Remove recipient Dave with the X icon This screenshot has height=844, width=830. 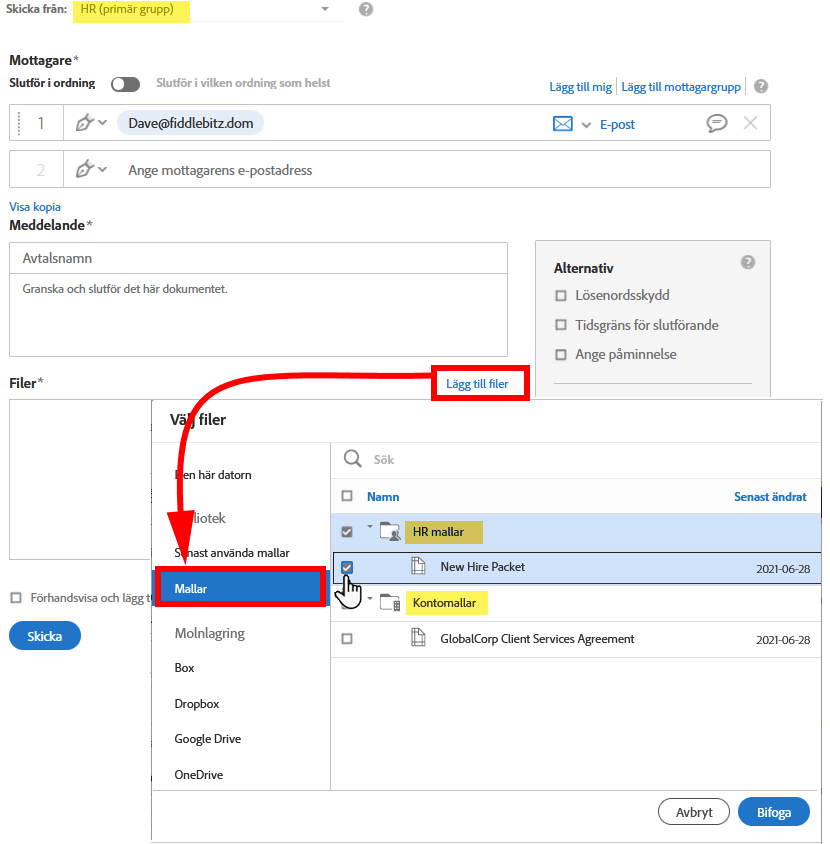point(750,123)
